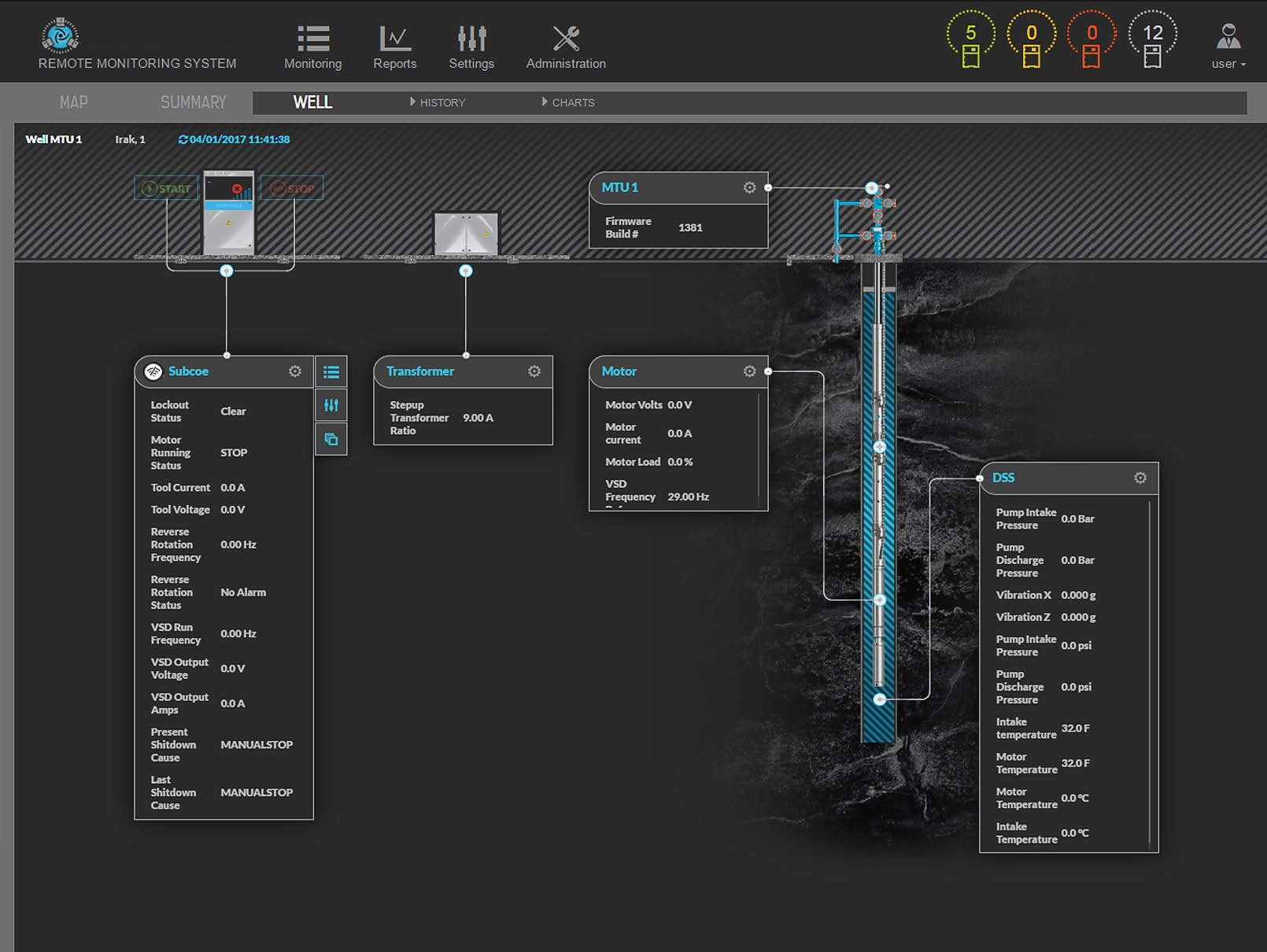1267x952 pixels.
Task: Click the VSD drive cabinet image
Action: click(229, 212)
